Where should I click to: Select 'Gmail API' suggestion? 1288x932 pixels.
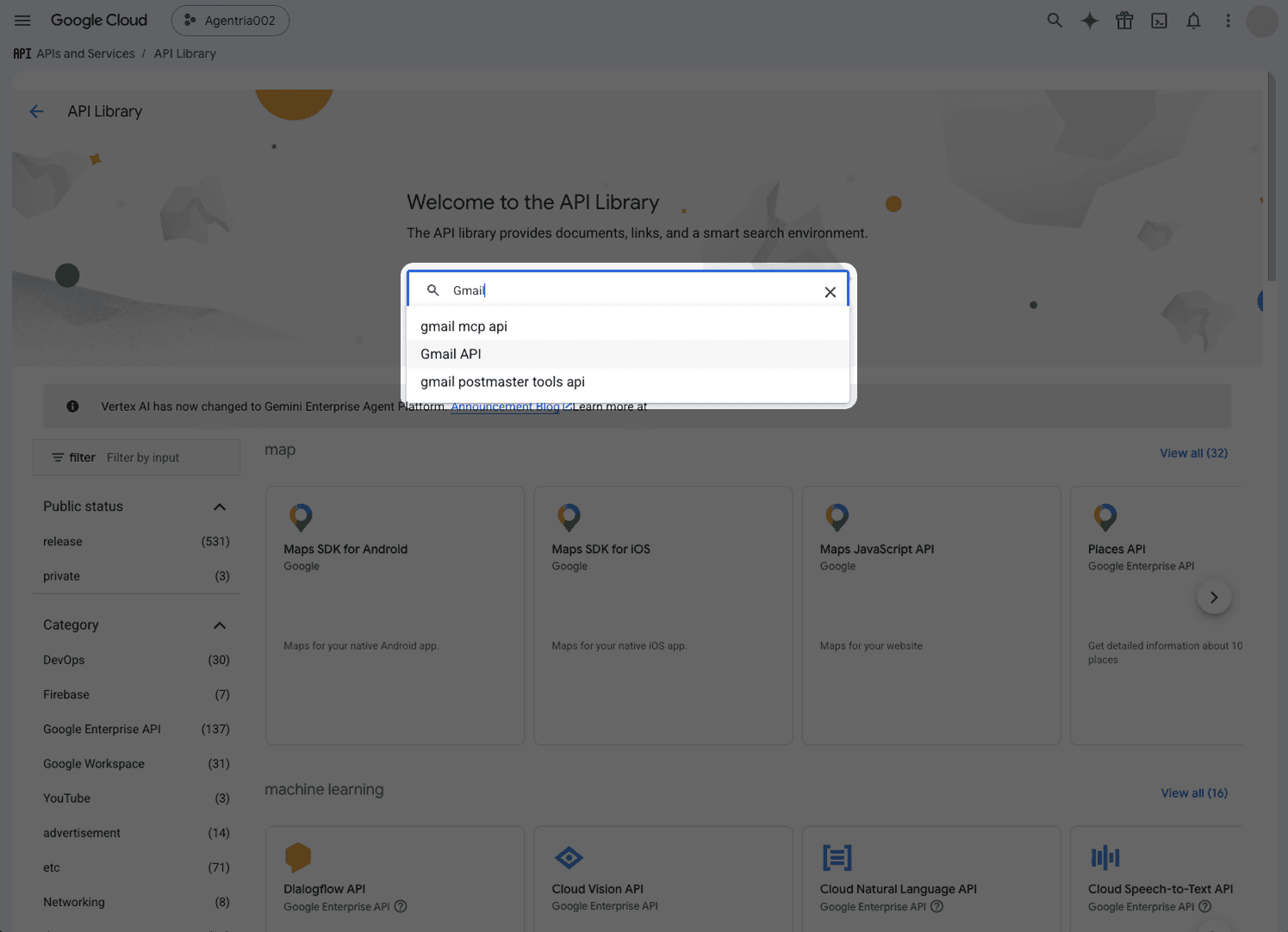click(627, 354)
